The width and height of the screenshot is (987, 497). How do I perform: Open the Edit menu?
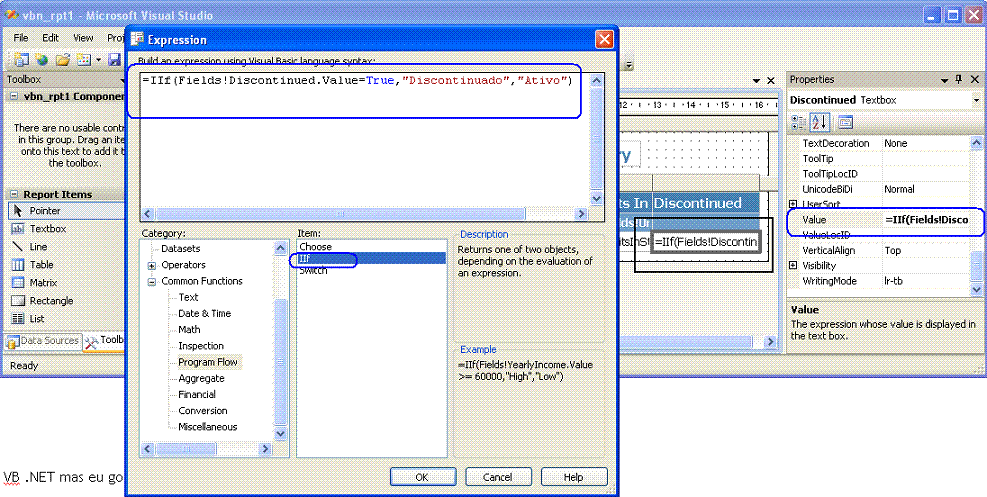(50, 38)
